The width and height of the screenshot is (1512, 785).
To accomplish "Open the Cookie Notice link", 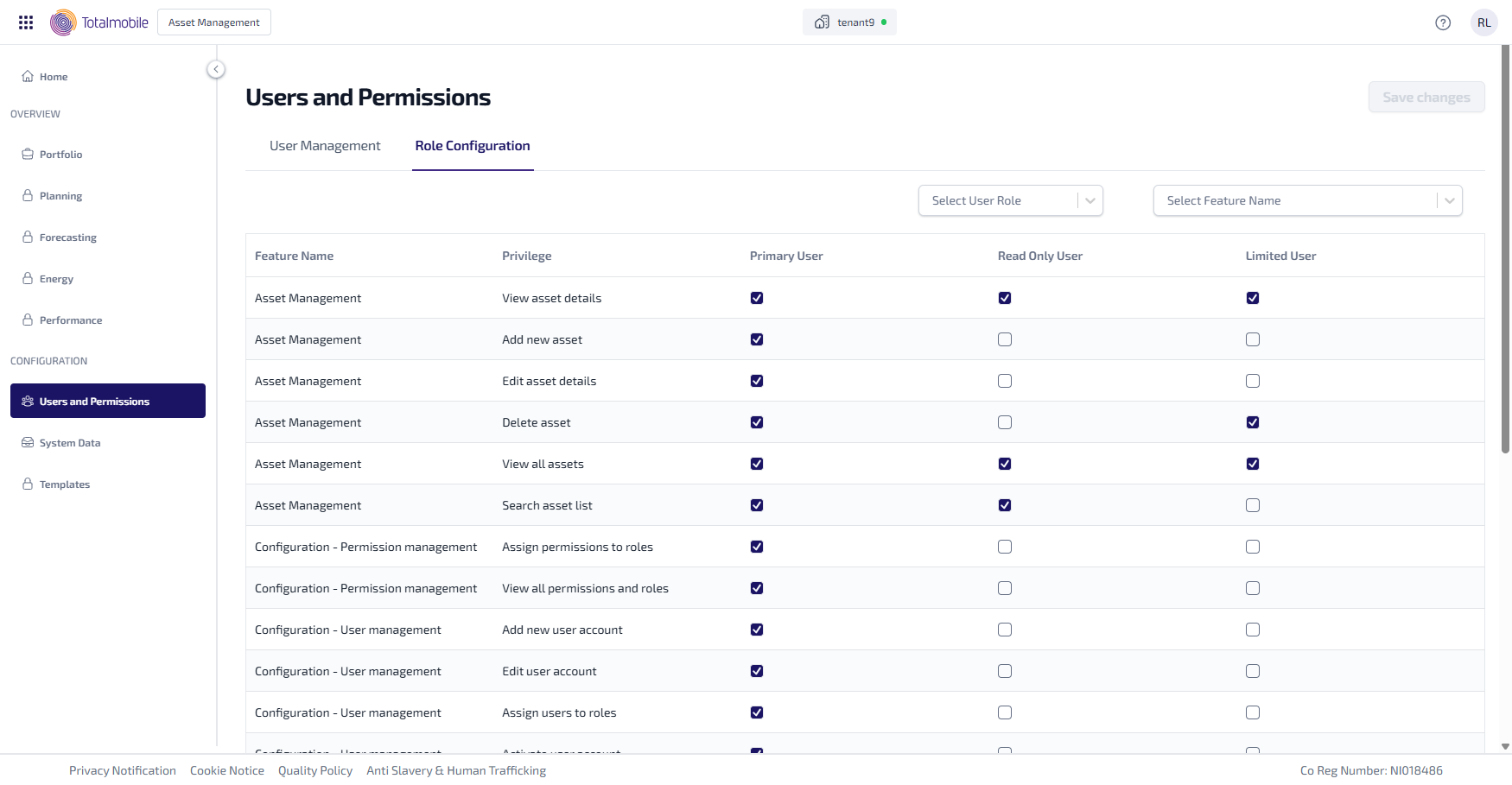I will 227,770.
